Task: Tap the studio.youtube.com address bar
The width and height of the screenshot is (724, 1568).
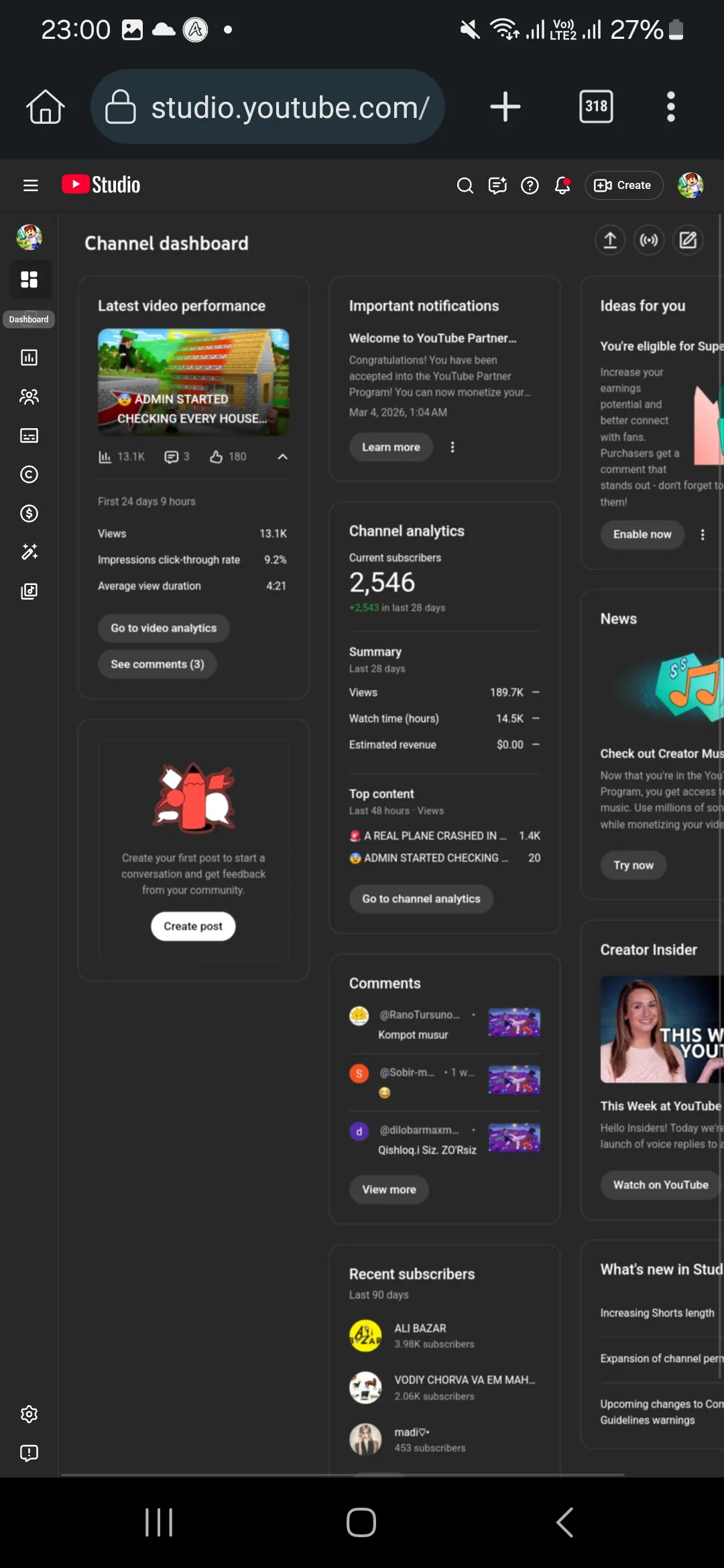Action: (x=268, y=107)
